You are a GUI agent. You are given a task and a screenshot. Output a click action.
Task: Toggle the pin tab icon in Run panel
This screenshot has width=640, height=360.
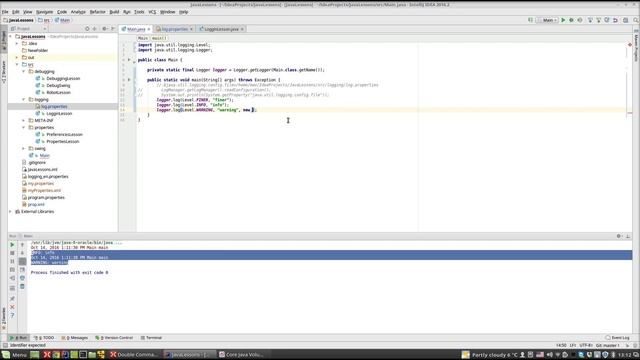tap(12, 299)
